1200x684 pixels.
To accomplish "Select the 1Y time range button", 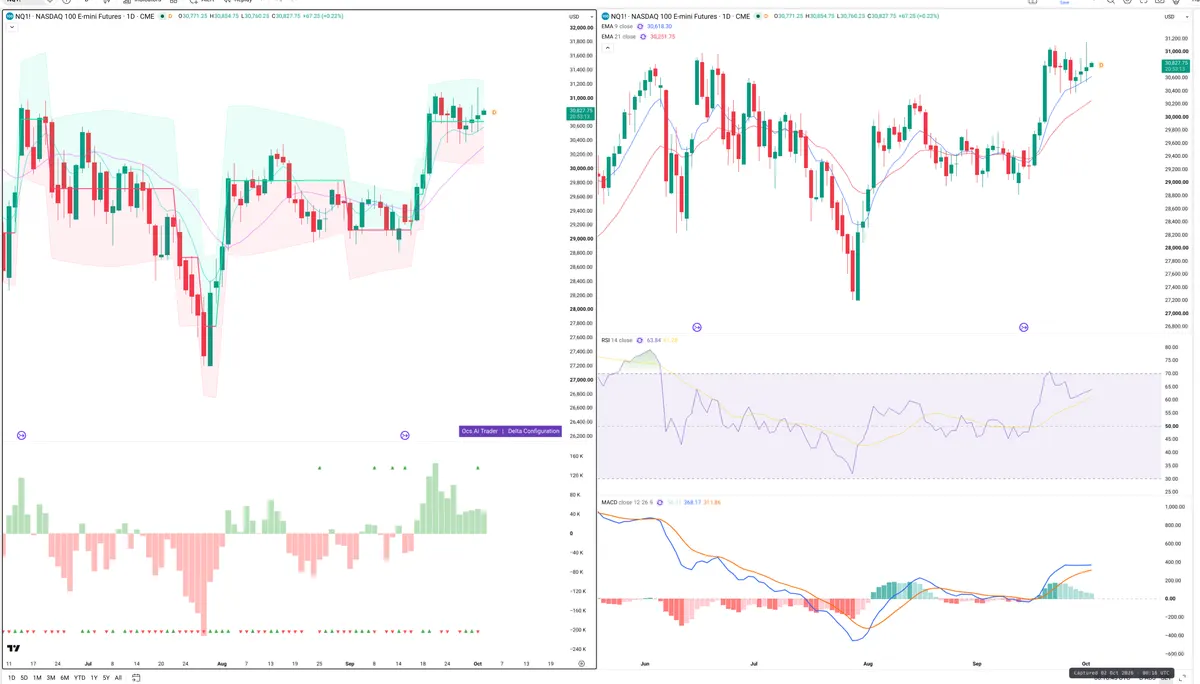I will pyautogui.click(x=94, y=678).
